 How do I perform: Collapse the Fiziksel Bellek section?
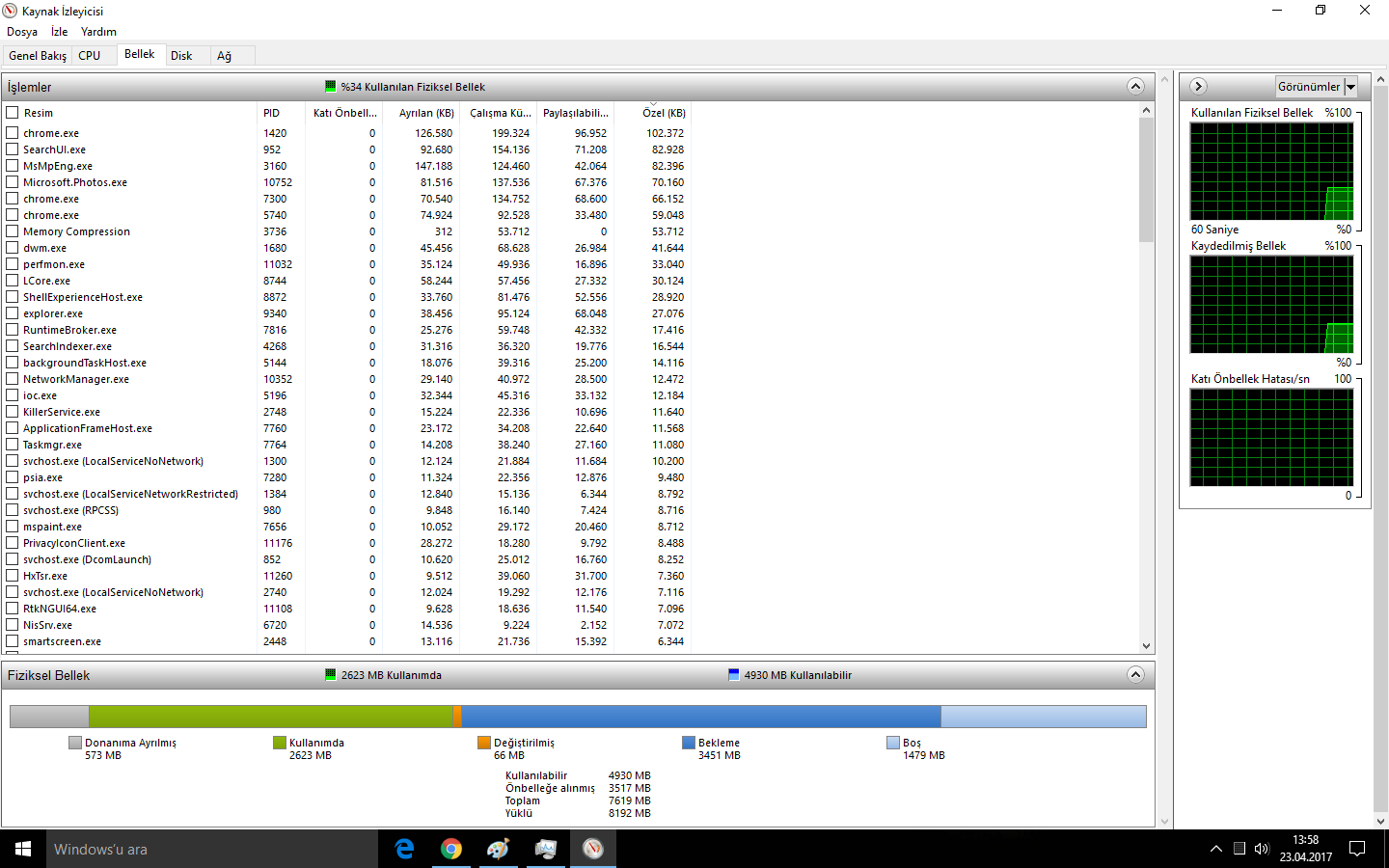click(x=1135, y=675)
